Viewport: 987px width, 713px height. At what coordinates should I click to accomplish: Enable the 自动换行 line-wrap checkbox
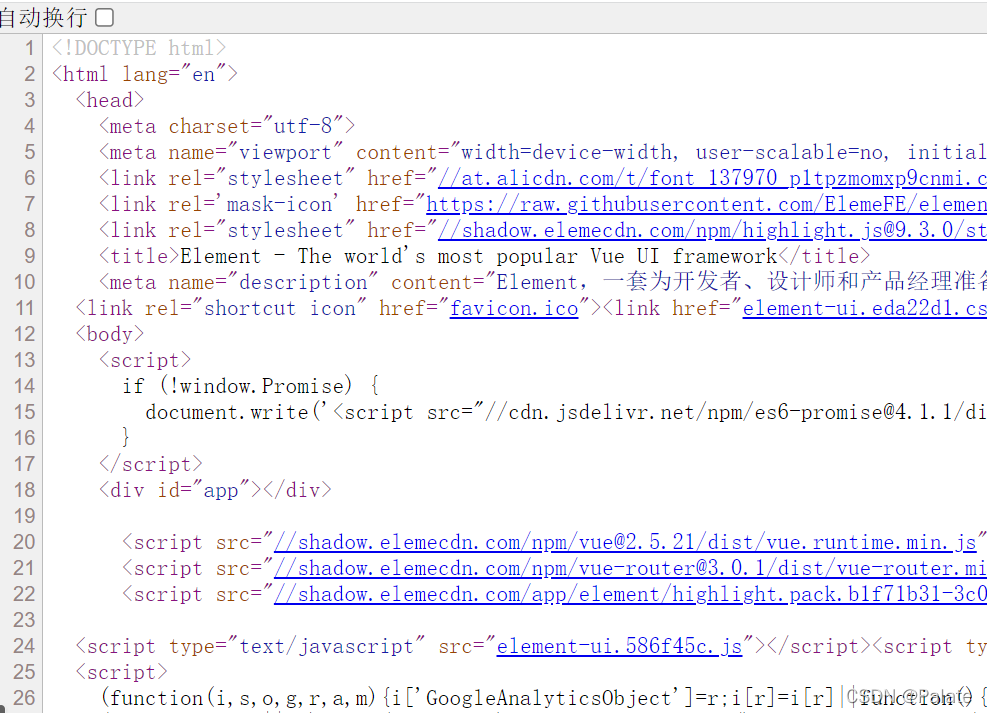click(x=104, y=17)
